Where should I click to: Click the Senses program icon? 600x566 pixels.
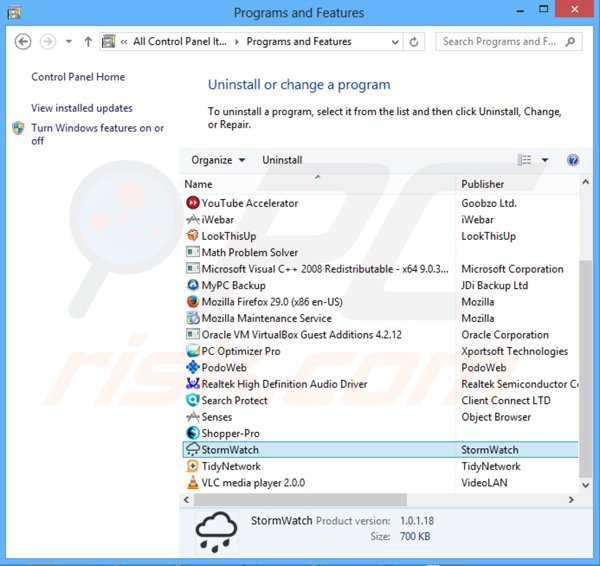coord(192,416)
